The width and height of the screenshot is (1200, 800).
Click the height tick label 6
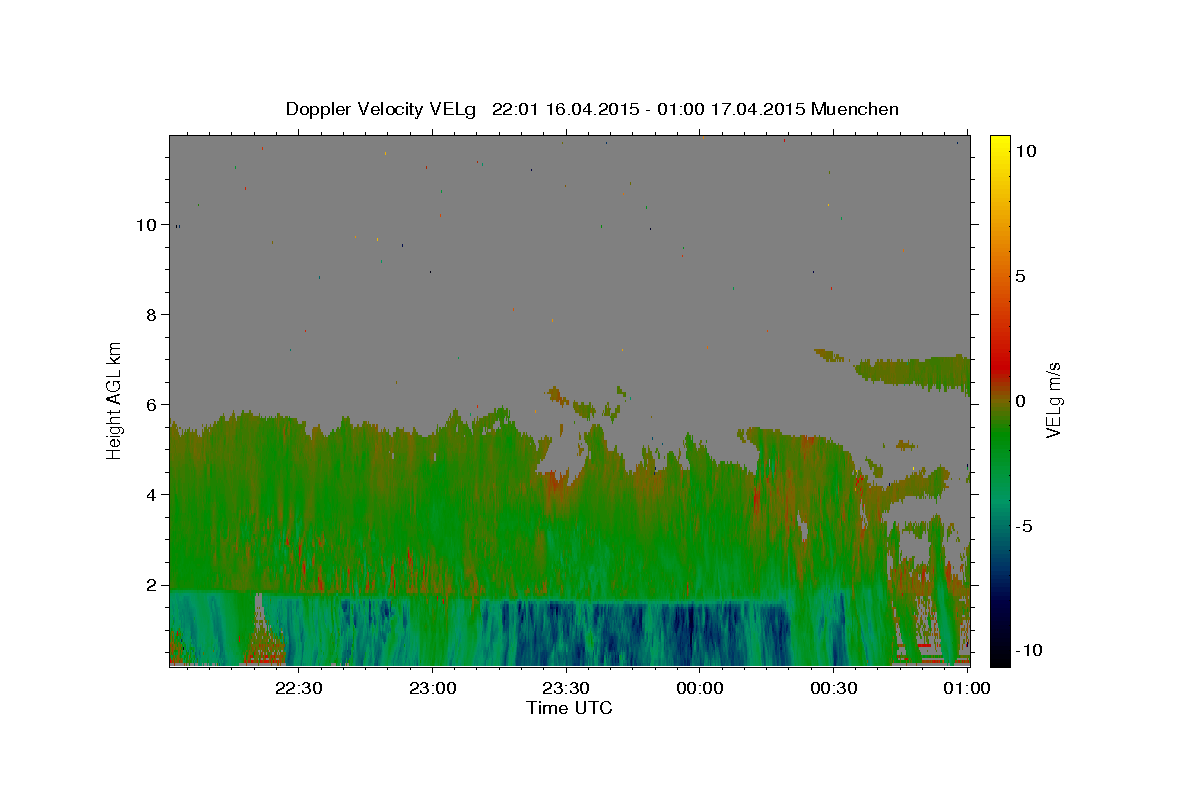(x=152, y=405)
